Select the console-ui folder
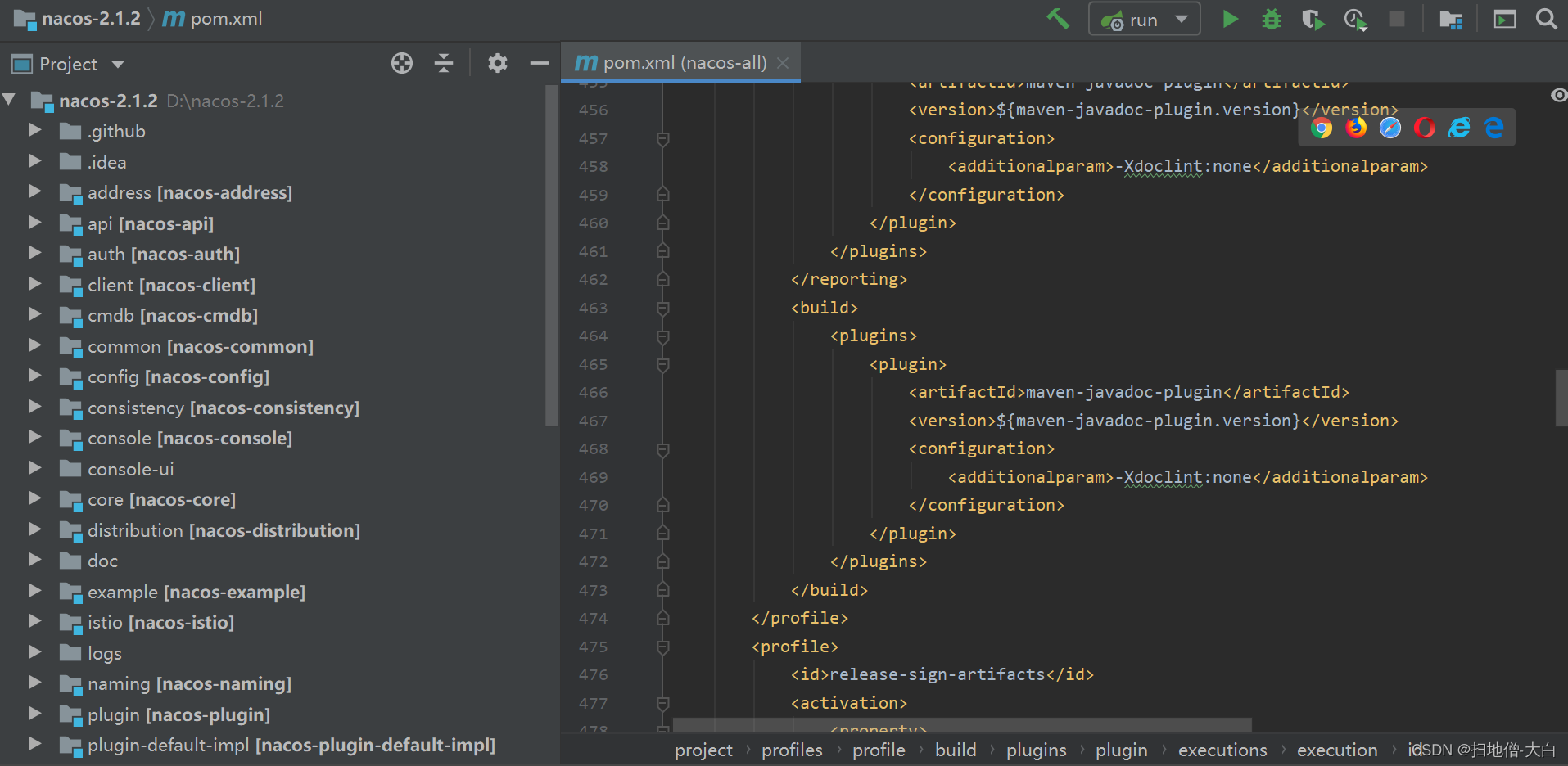 coord(131,469)
